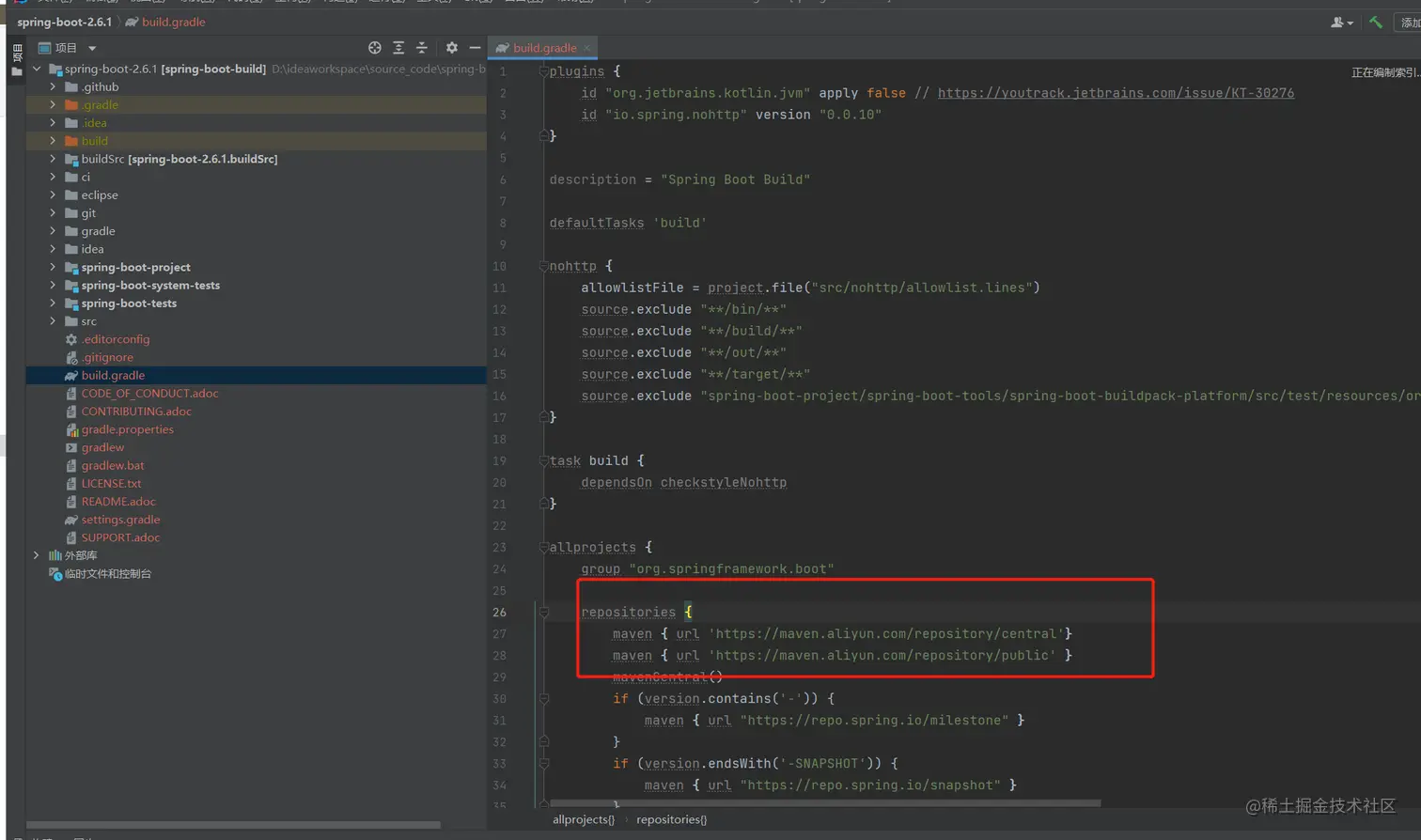Open README.adoc file

118,501
